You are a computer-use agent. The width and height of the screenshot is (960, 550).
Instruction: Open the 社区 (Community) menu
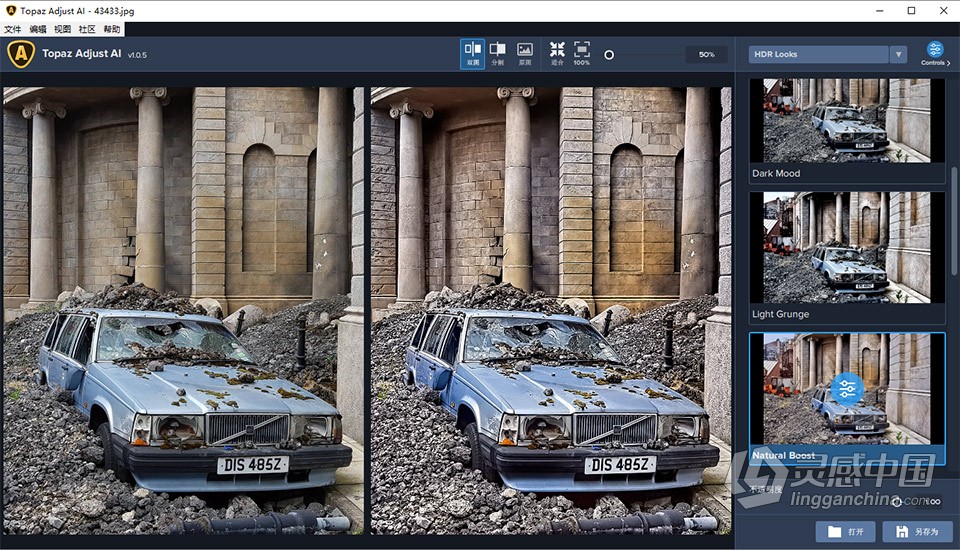(x=87, y=29)
